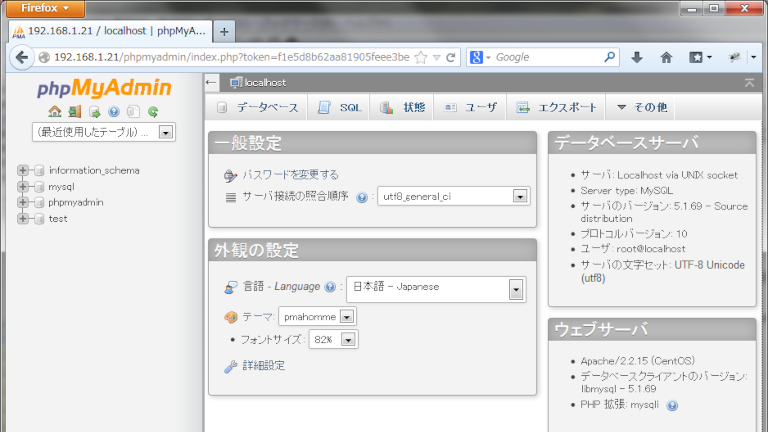
Task: Open help icon next to collation label
Action: click(361, 197)
